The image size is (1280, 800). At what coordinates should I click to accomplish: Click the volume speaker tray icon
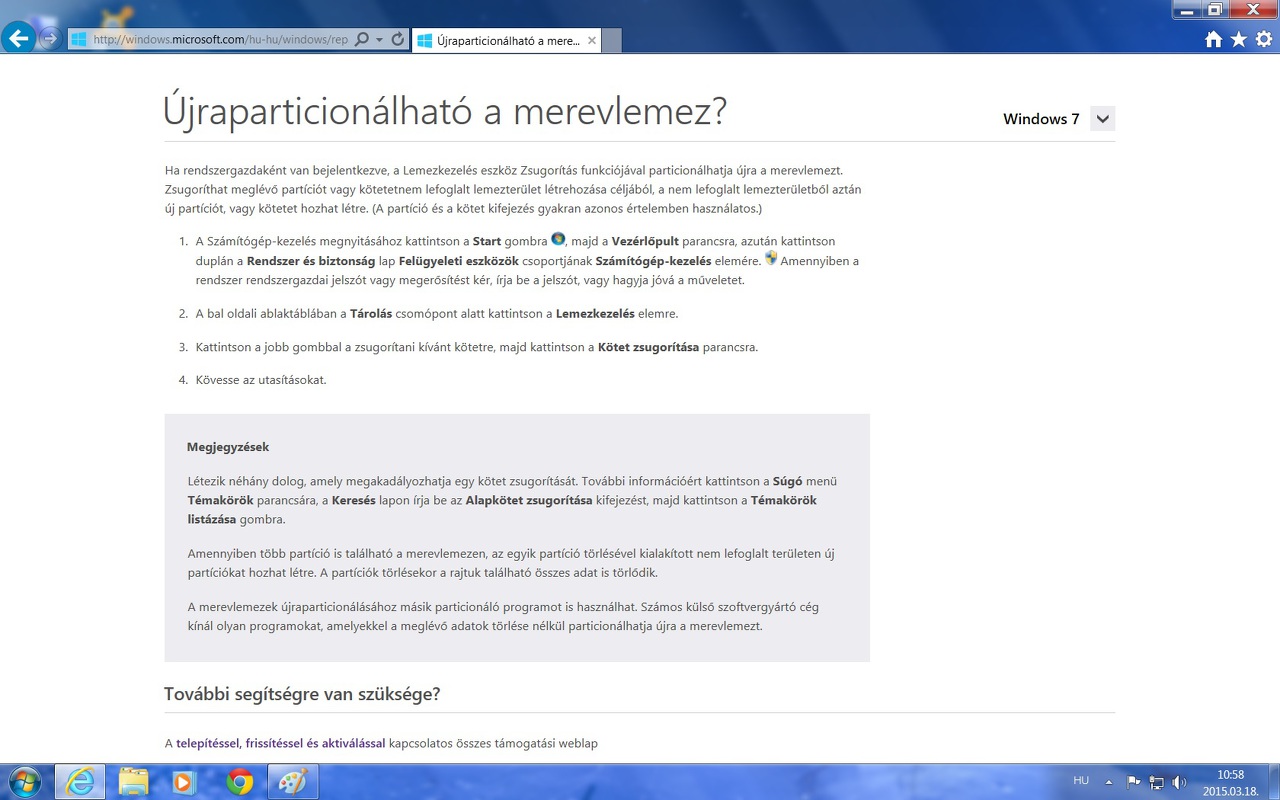1179,782
